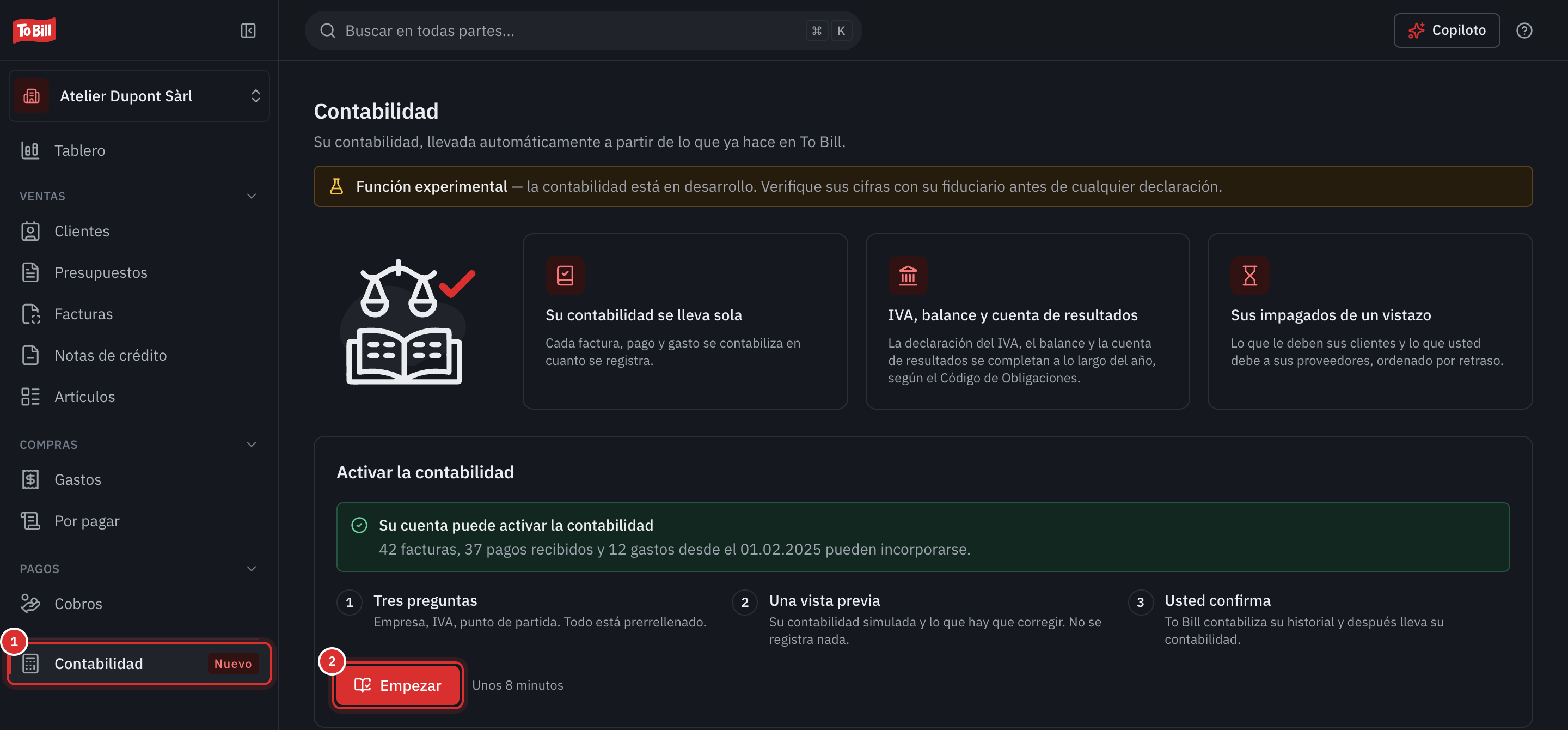Collapse the sidebar panel icon
This screenshot has height=730, width=1568.
click(248, 31)
